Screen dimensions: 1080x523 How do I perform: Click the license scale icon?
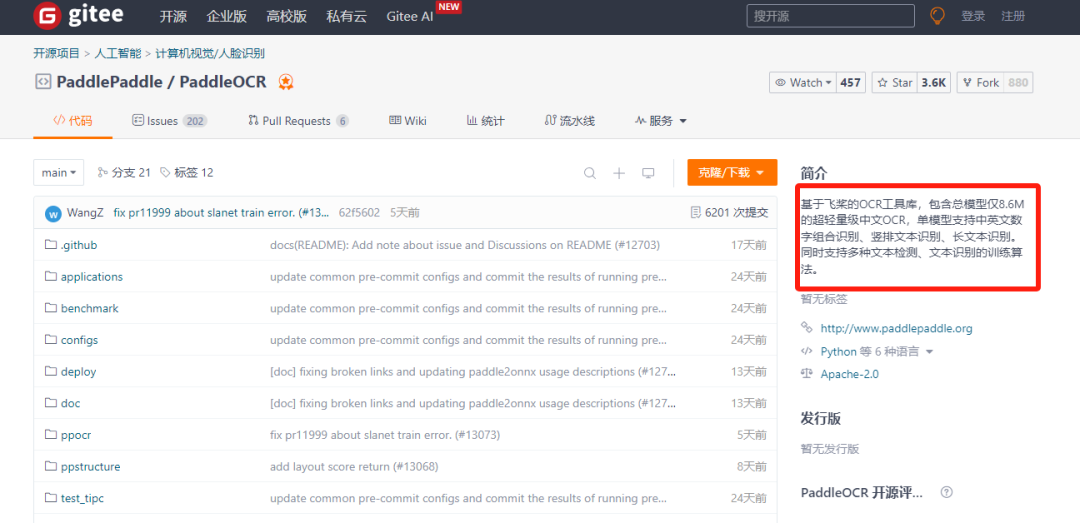pyautogui.click(x=807, y=373)
